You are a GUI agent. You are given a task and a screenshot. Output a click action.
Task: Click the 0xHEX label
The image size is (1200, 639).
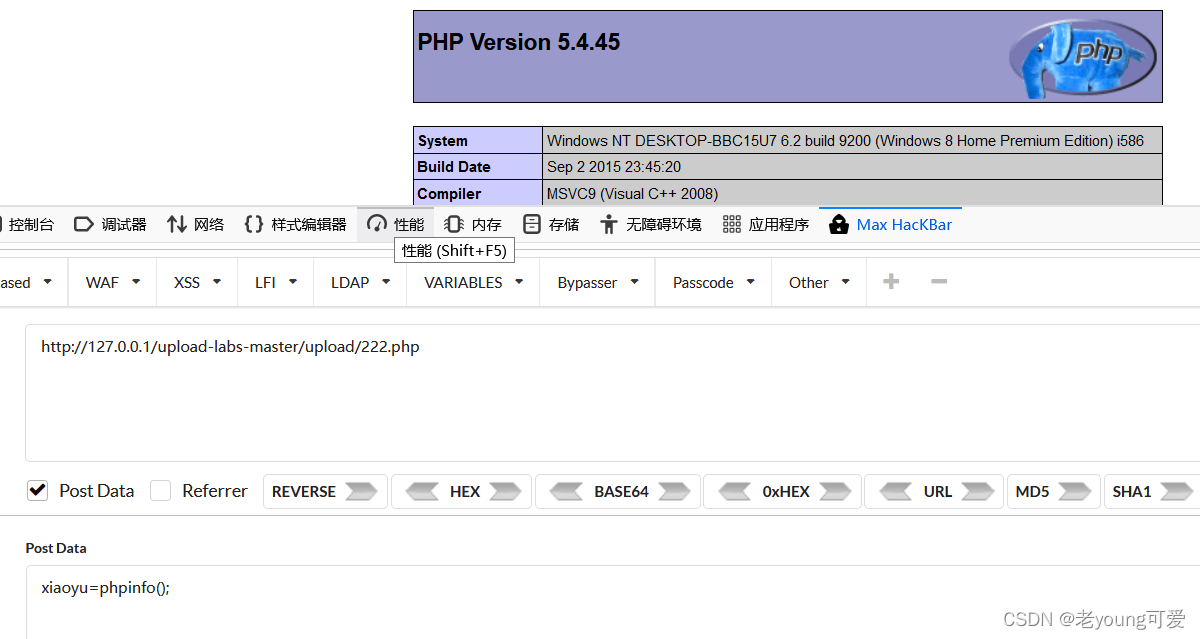coord(786,491)
